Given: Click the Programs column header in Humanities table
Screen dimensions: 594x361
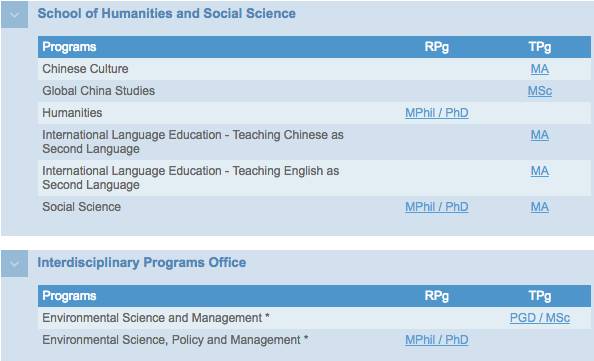Looking at the screenshot, I should pos(69,47).
